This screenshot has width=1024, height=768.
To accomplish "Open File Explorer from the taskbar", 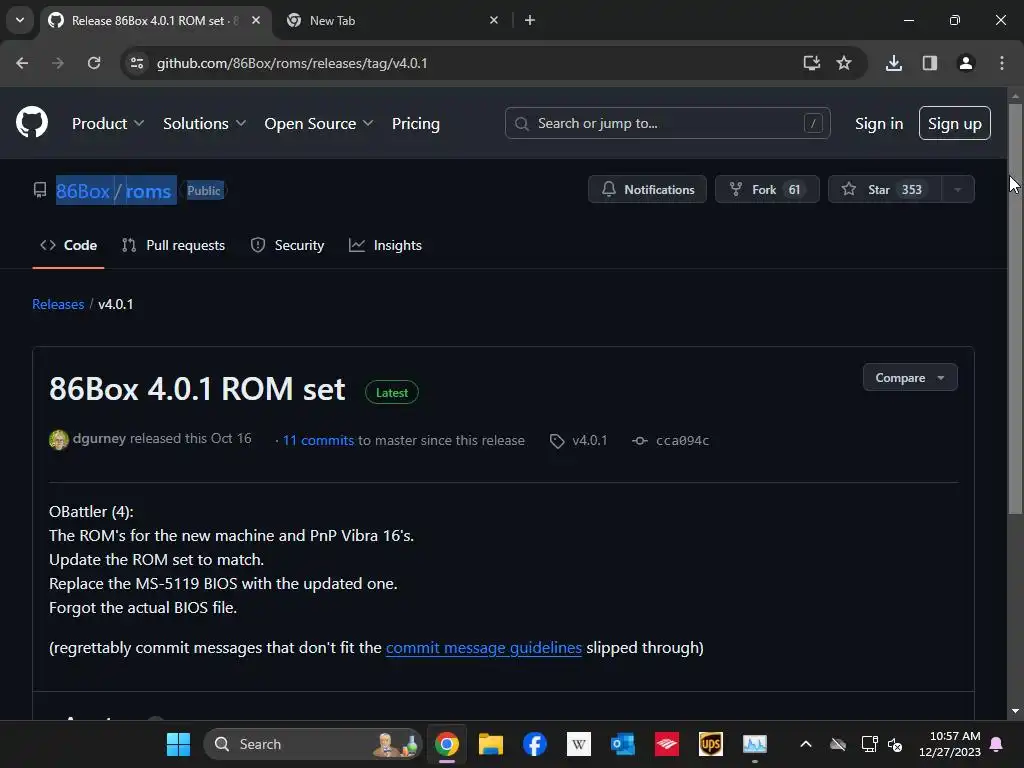I will point(490,744).
